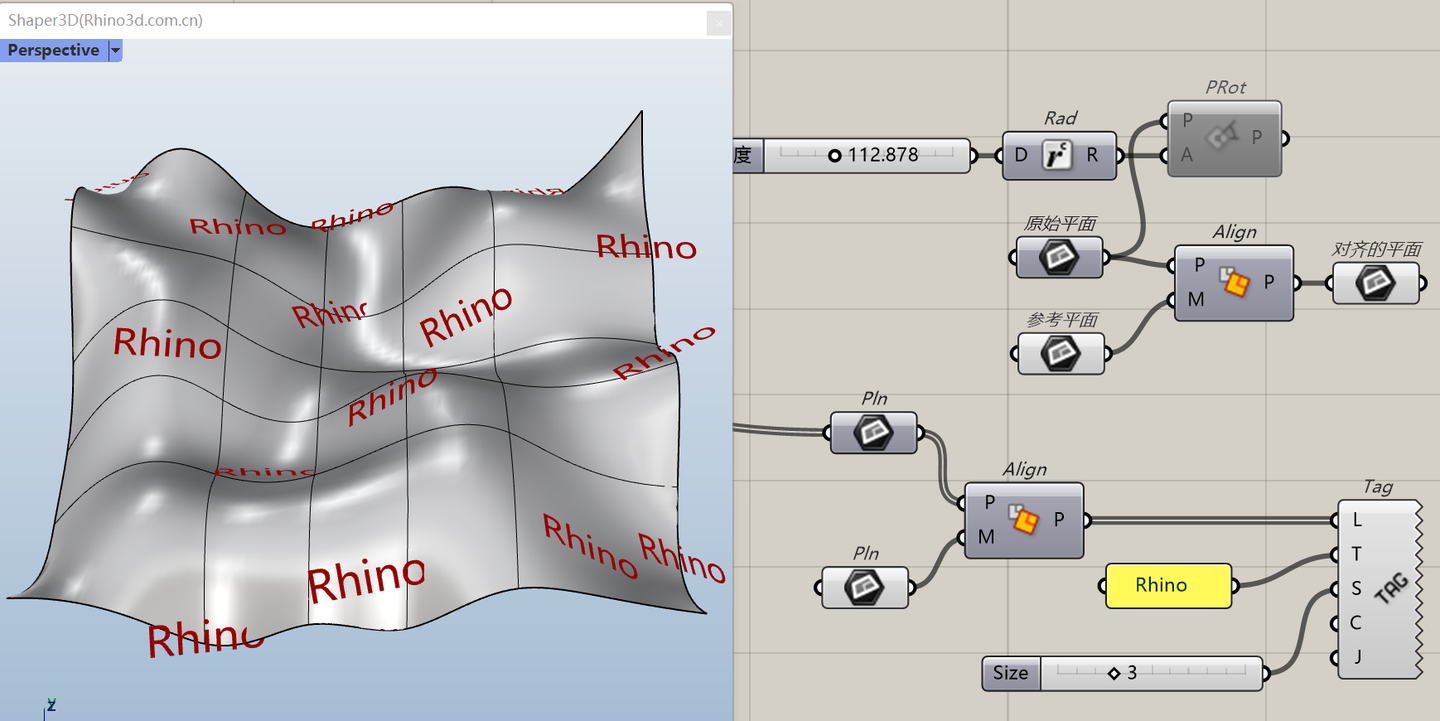This screenshot has height=721, width=1440.
Task: Click the upper Align component icon
Action: point(1234,283)
